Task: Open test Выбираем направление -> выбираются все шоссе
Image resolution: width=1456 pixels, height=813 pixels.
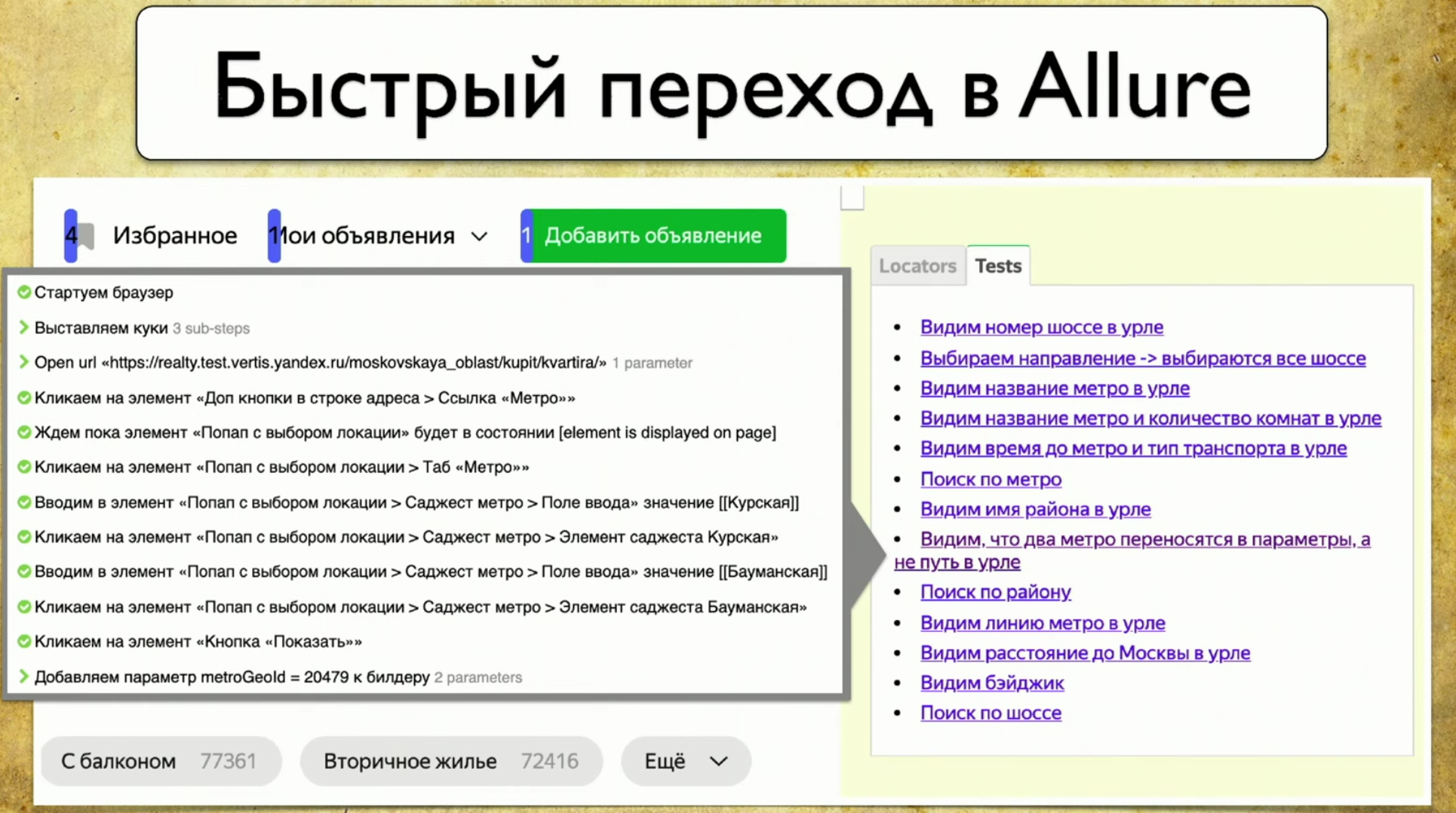Action: 1143,358
